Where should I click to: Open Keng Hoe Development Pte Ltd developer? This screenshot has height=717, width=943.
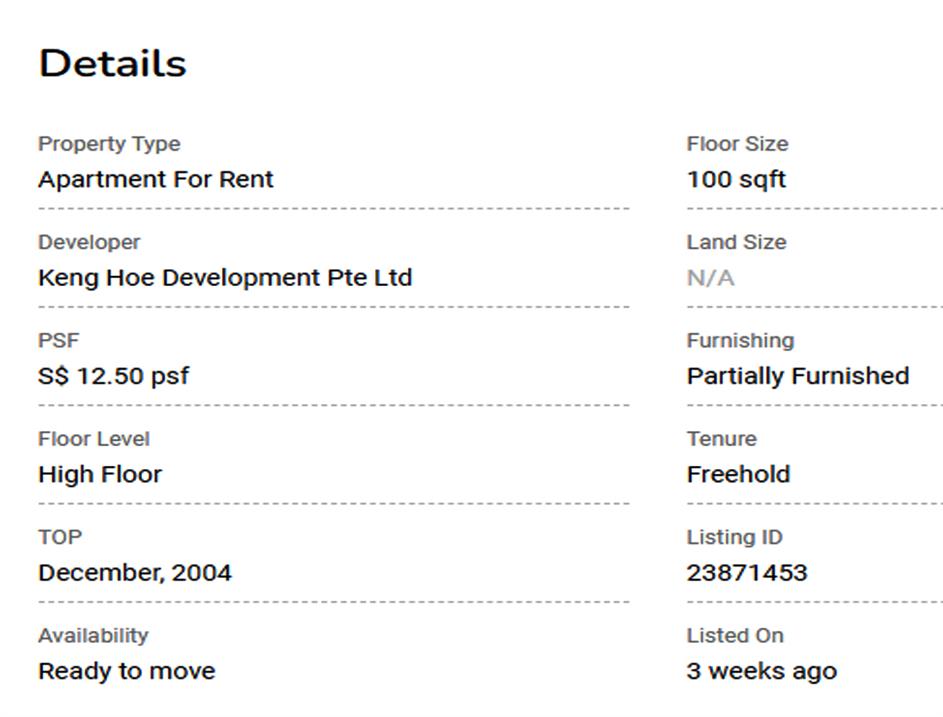point(224,278)
